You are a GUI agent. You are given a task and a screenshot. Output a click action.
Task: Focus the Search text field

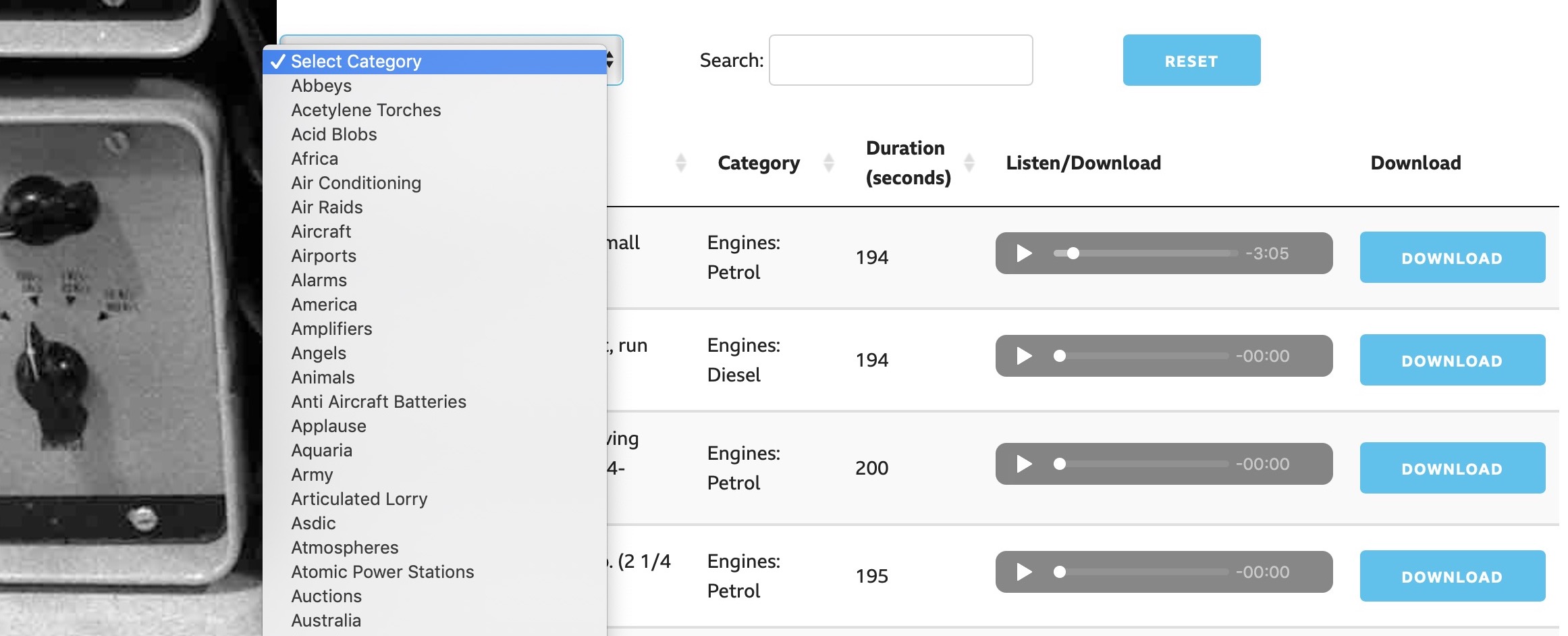[x=900, y=60]
